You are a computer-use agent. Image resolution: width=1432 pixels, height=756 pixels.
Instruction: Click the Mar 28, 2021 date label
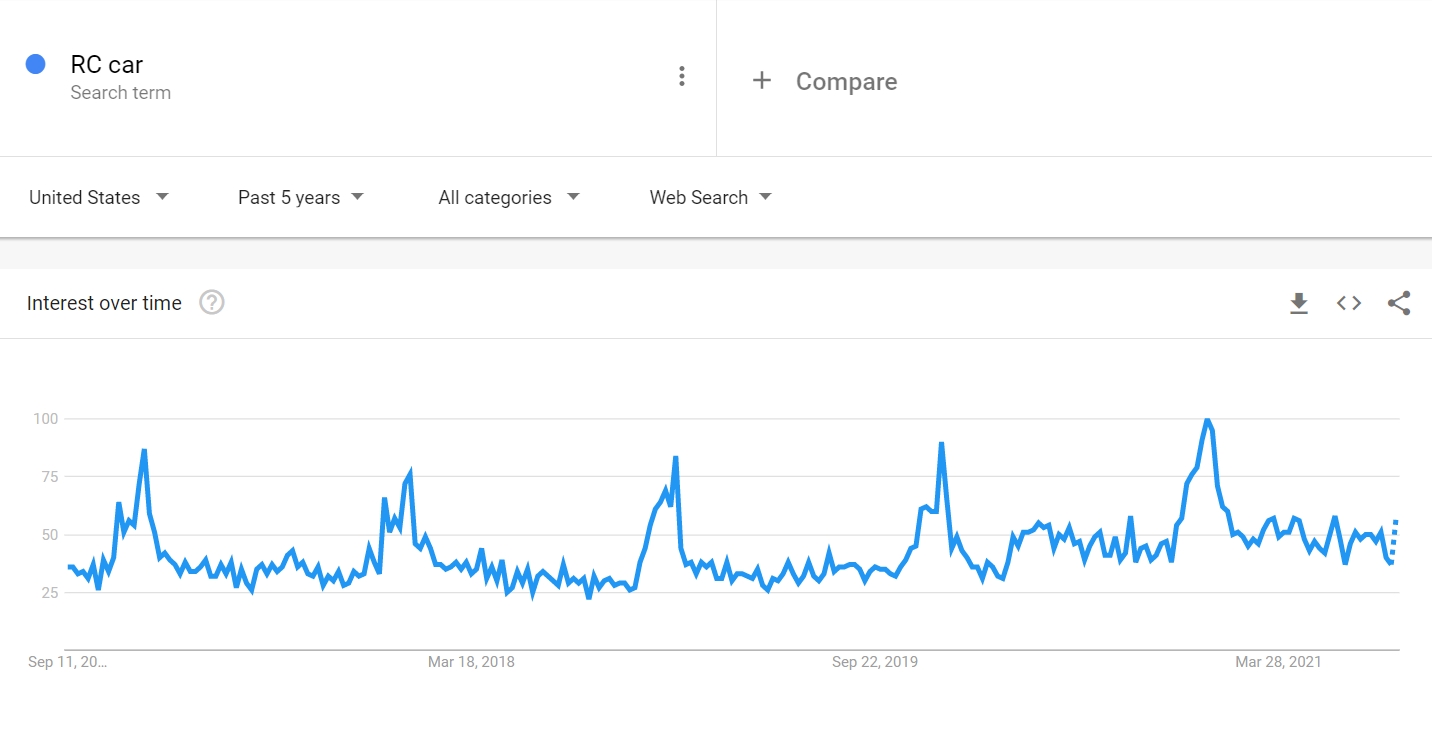[1278, 661]
